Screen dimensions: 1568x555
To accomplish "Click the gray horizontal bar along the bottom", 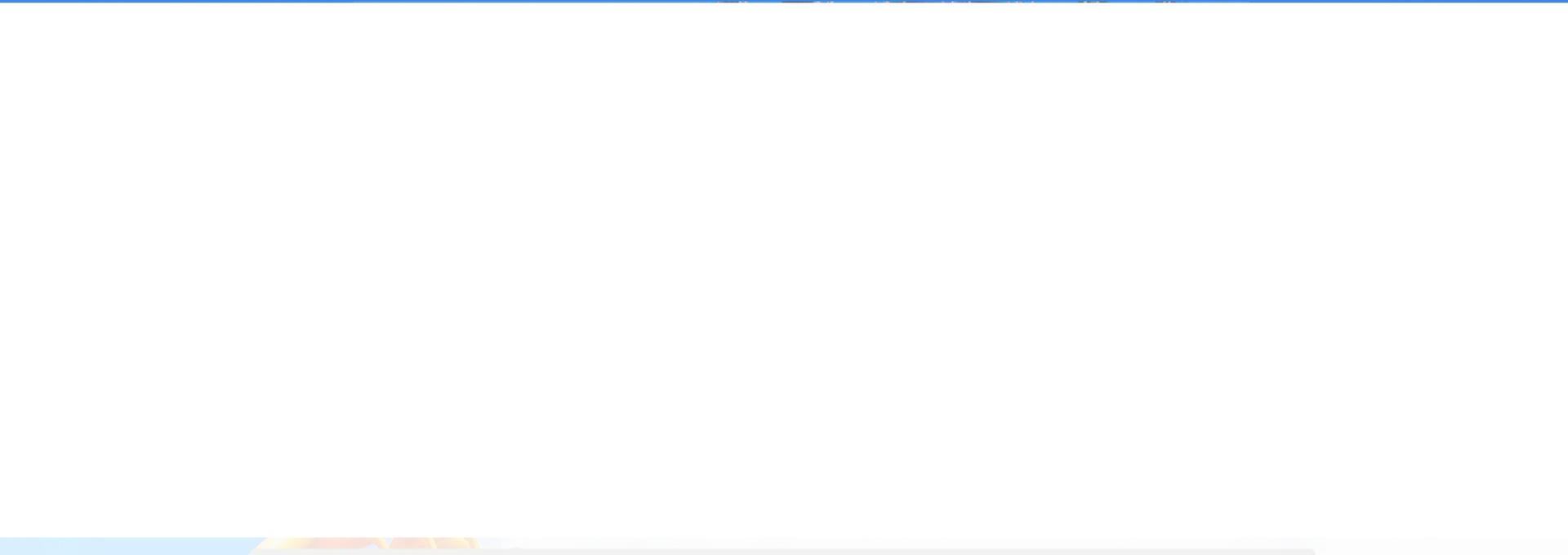I will 784,552.
